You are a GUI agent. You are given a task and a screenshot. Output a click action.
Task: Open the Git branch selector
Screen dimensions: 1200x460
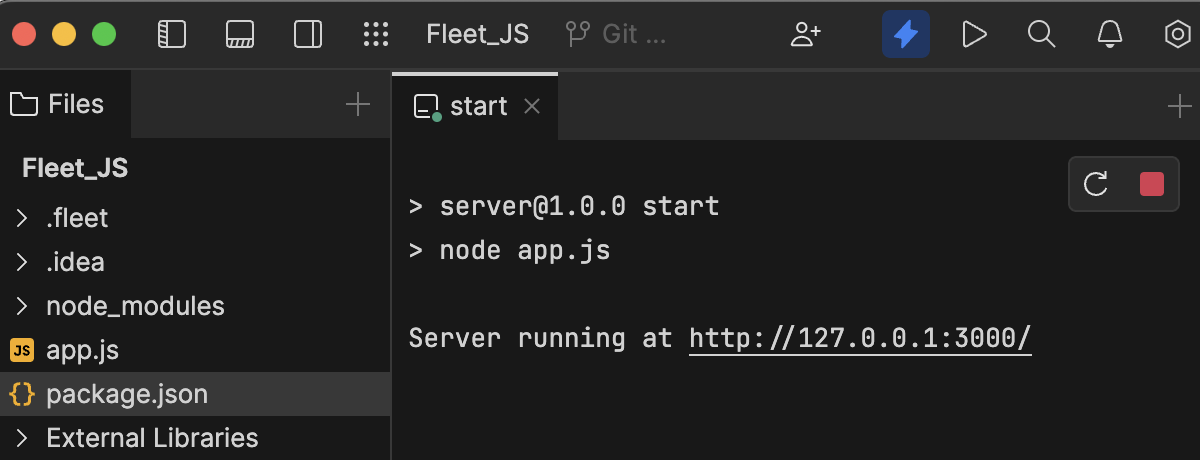point(616,35)
